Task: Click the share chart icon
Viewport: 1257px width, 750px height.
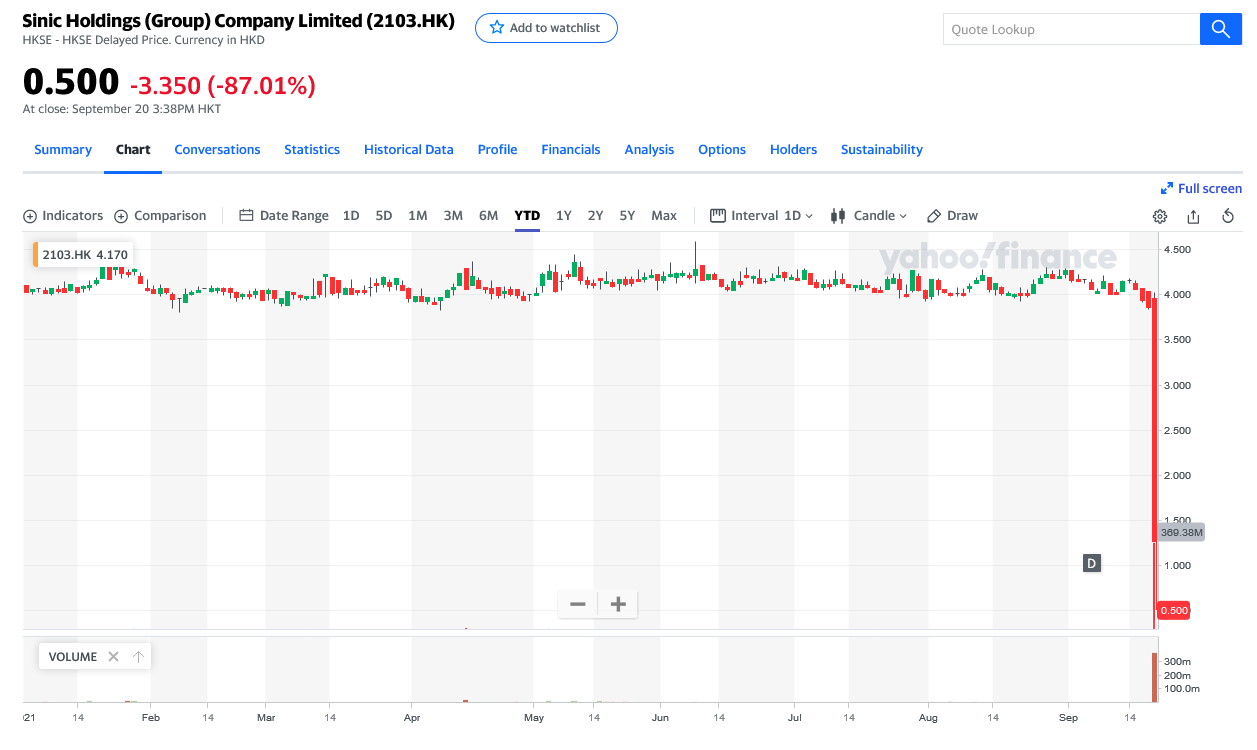Action: point(1193,216)
